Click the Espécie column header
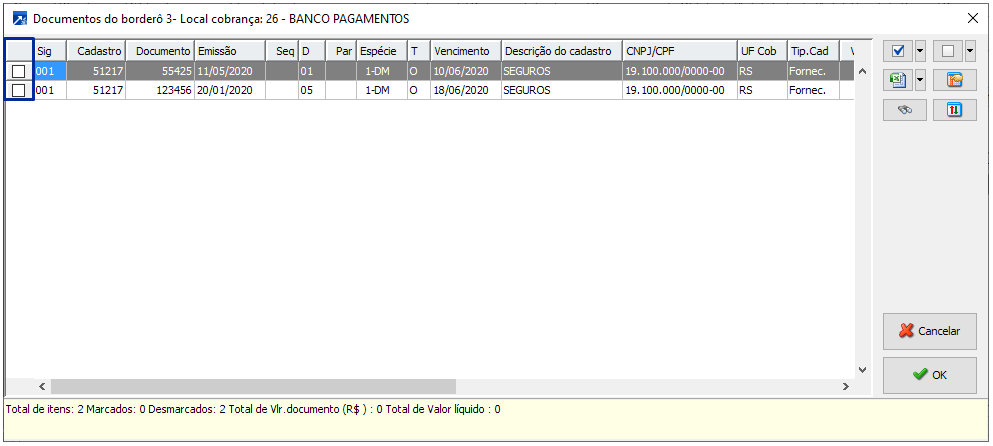993x446 pixels. pyautogui.click(x=382, y=51)
